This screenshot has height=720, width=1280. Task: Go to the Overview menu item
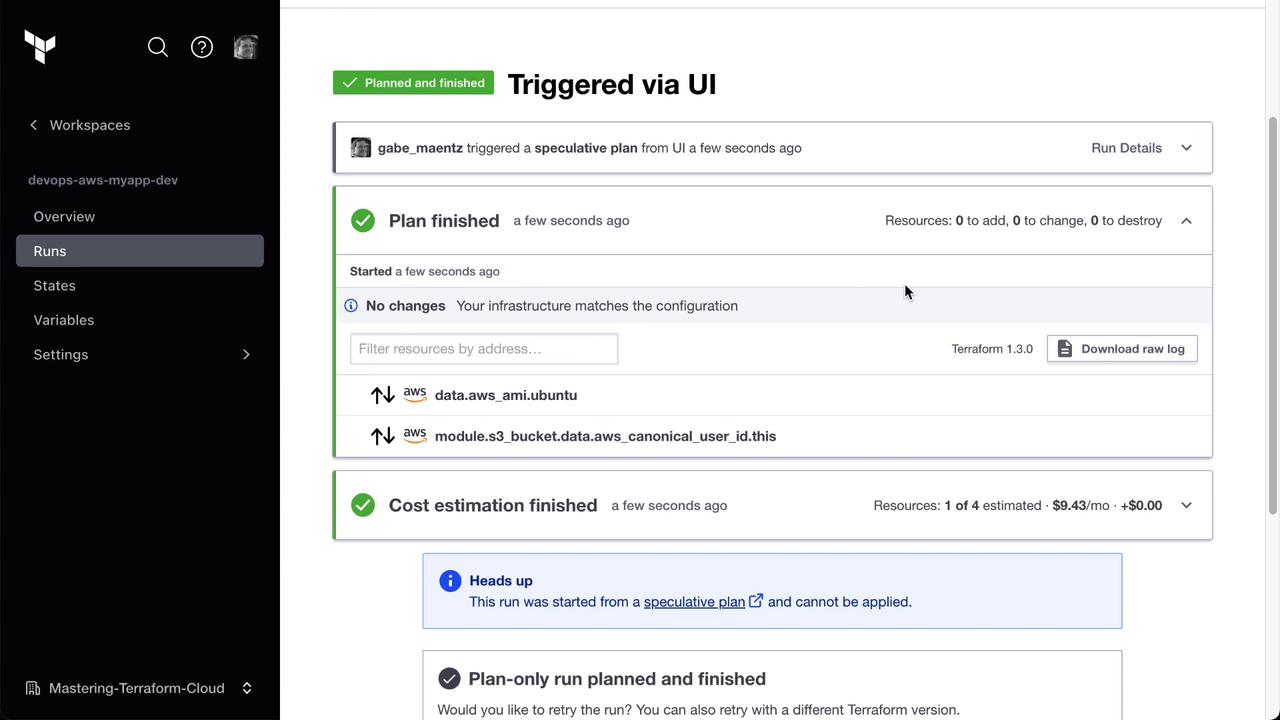coord(64,217)
